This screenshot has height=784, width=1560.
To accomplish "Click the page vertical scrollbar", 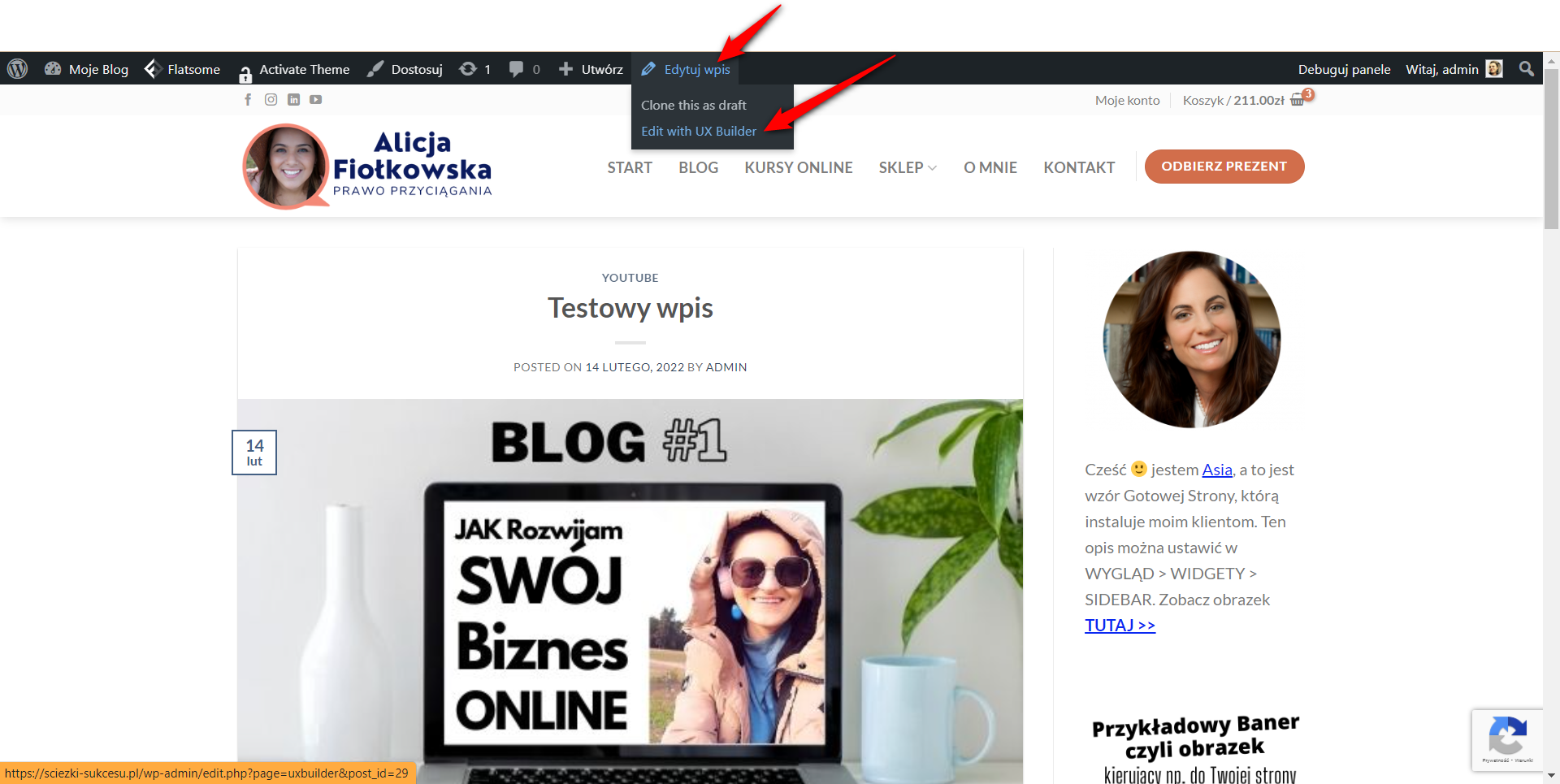I will pos(1551,146).
